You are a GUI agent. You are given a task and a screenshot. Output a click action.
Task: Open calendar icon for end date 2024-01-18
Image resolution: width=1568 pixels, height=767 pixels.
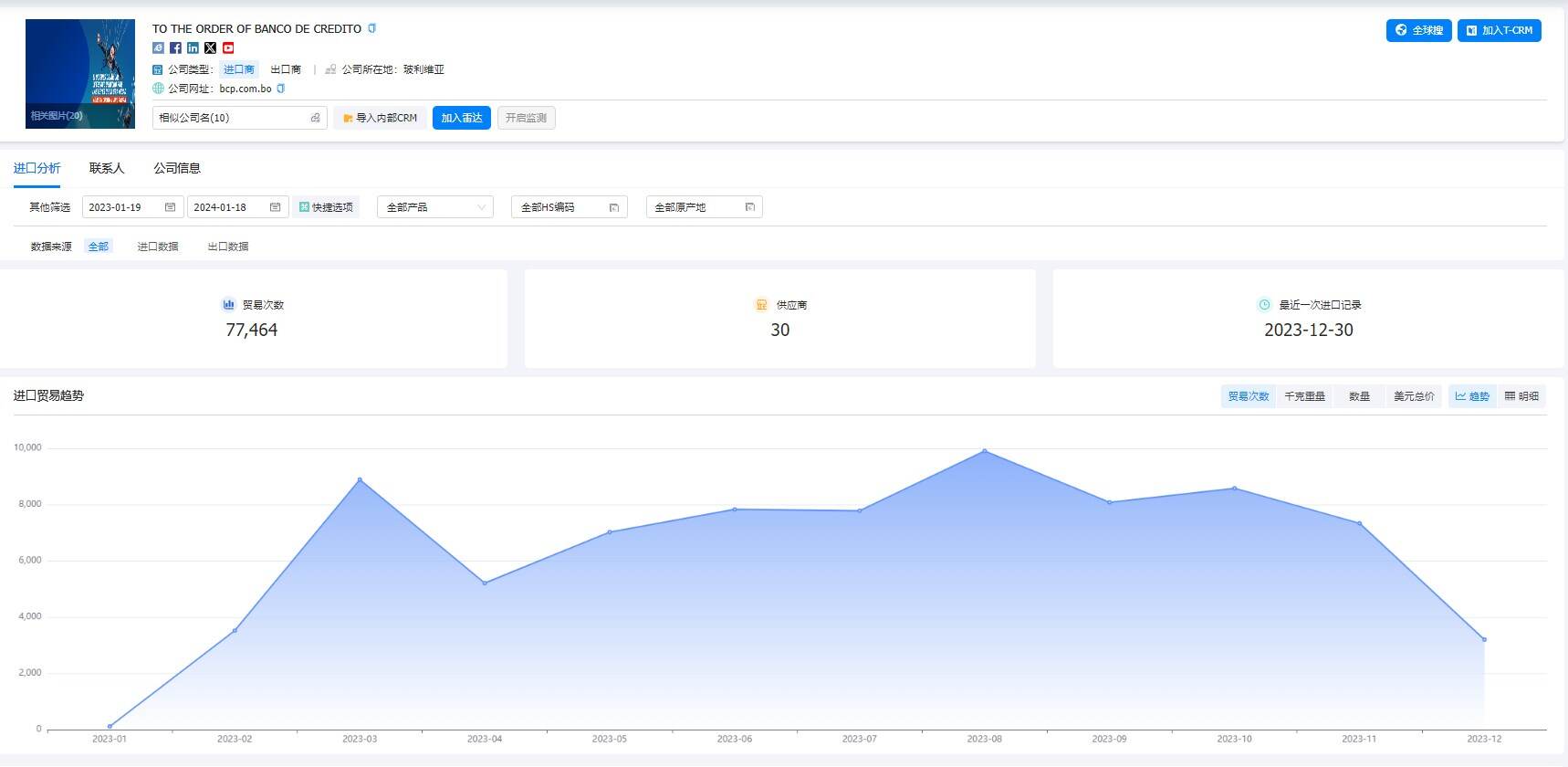[275, 207]
